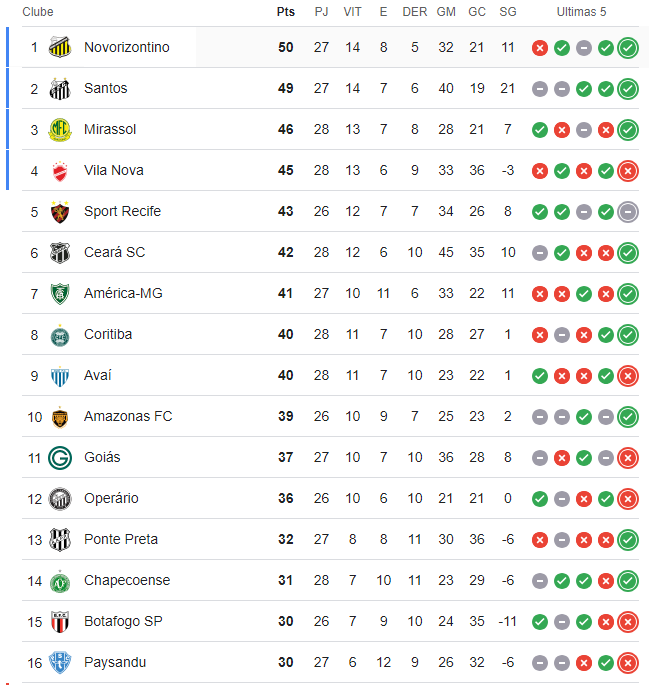Open the América-MG team link
The width and height of the screenshot is (649, 685).
click(x=123, y=293)
